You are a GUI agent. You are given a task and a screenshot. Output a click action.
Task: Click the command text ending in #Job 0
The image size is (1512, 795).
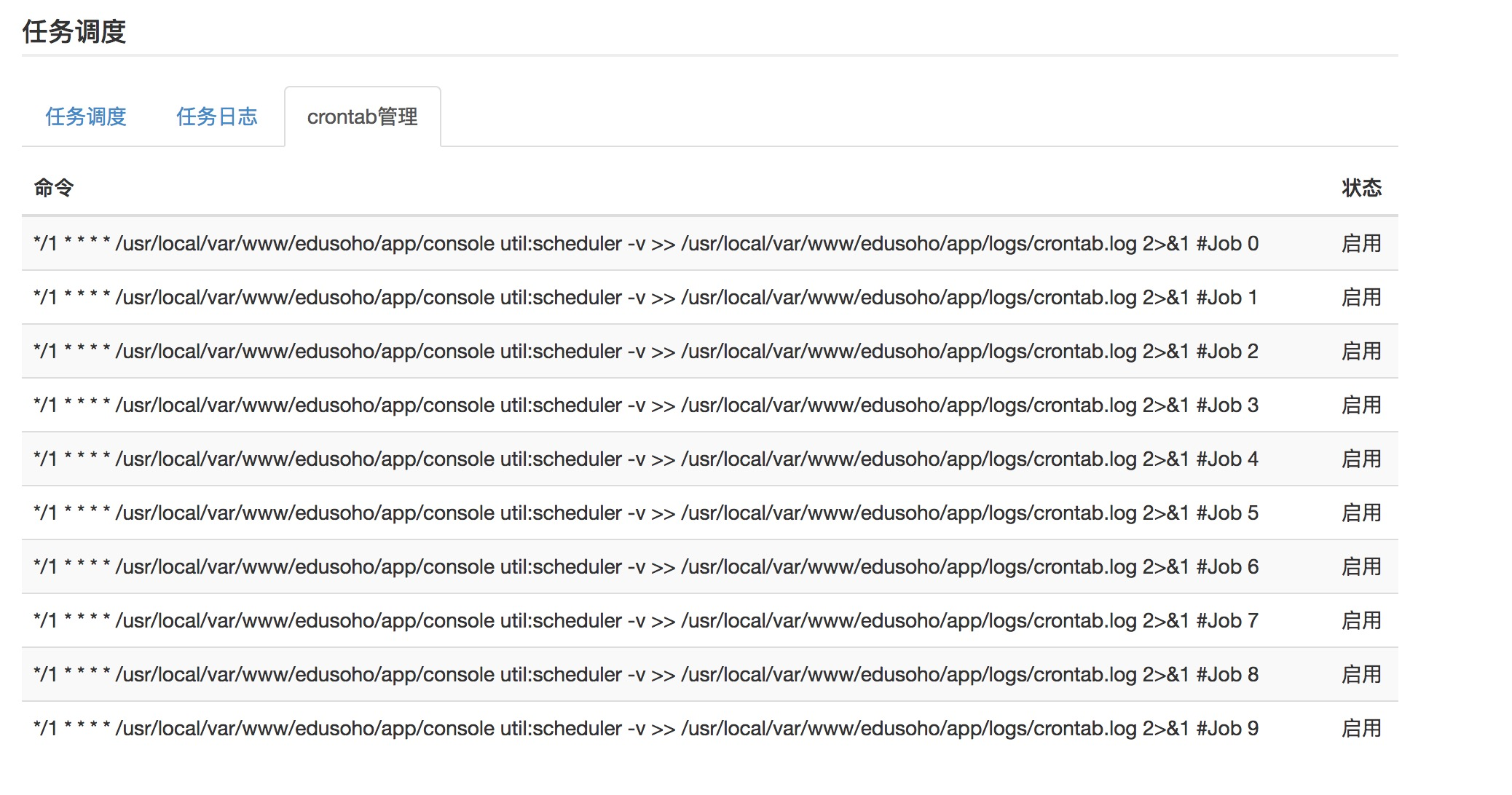(646, 243)
